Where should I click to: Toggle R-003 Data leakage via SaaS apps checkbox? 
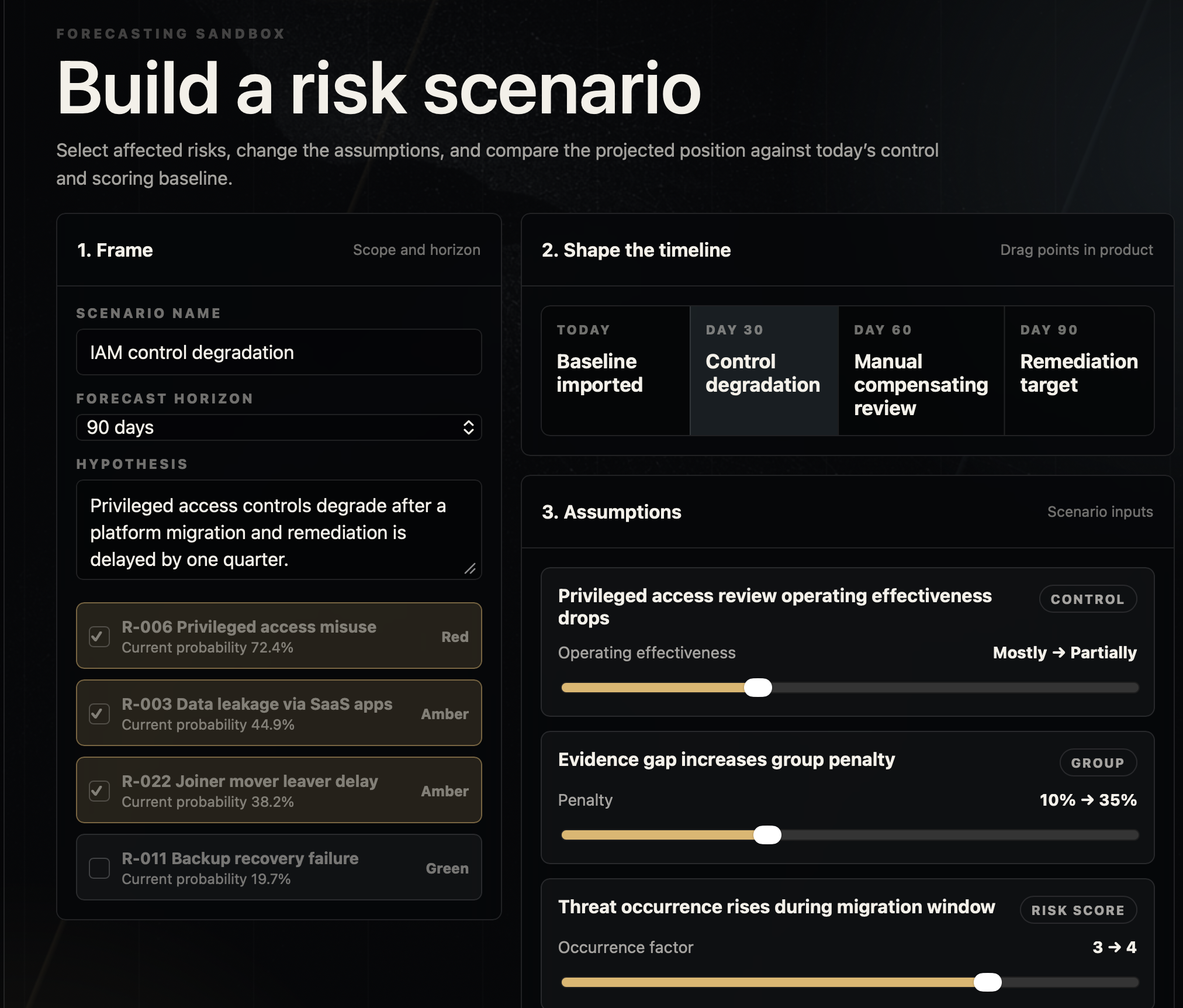(99, 713)
